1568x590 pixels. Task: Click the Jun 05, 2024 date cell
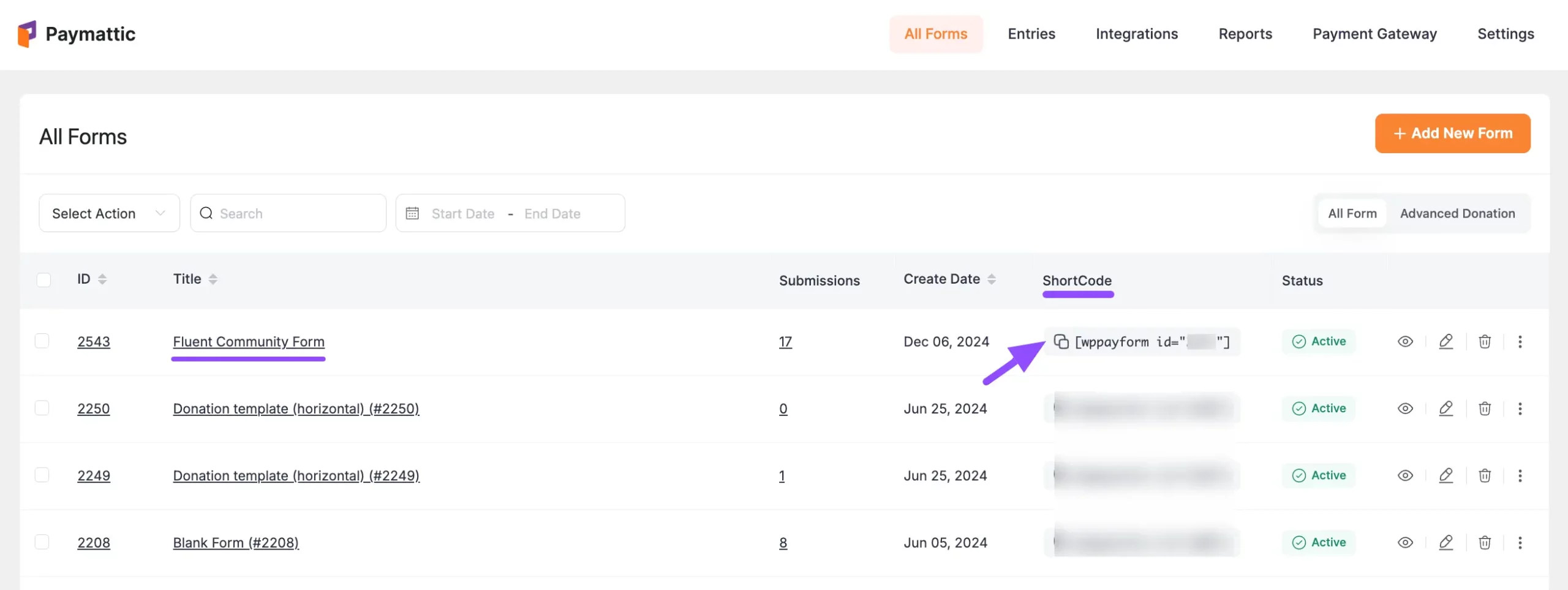945,542
